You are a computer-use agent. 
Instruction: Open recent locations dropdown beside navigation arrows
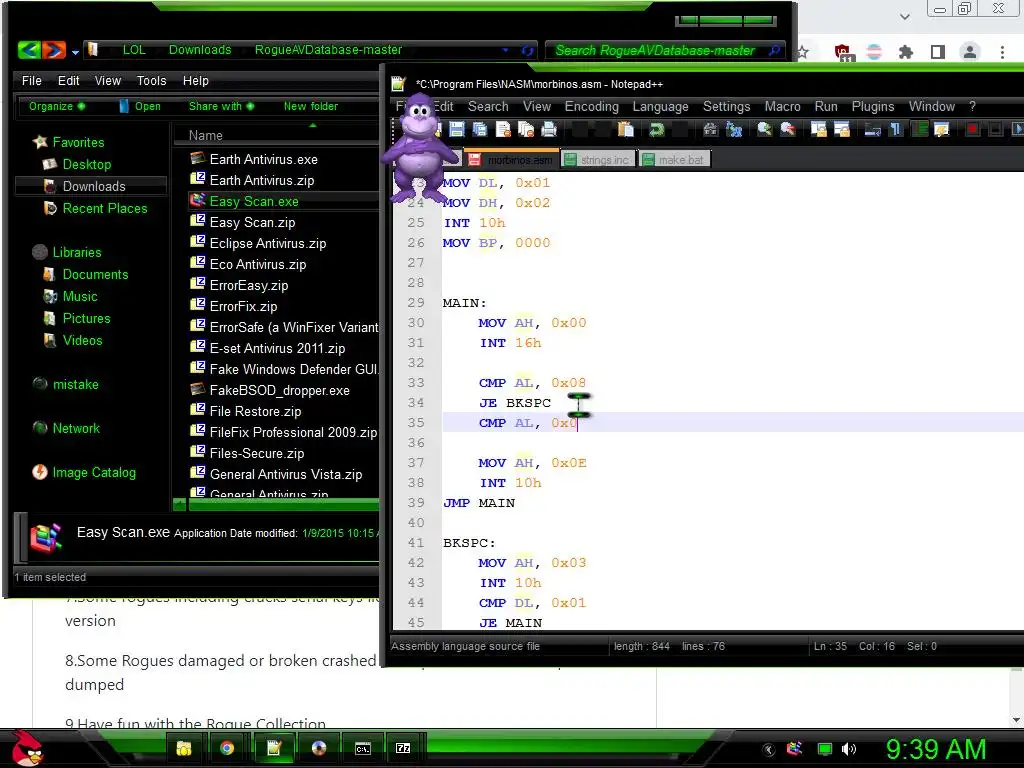pos(75,52)
